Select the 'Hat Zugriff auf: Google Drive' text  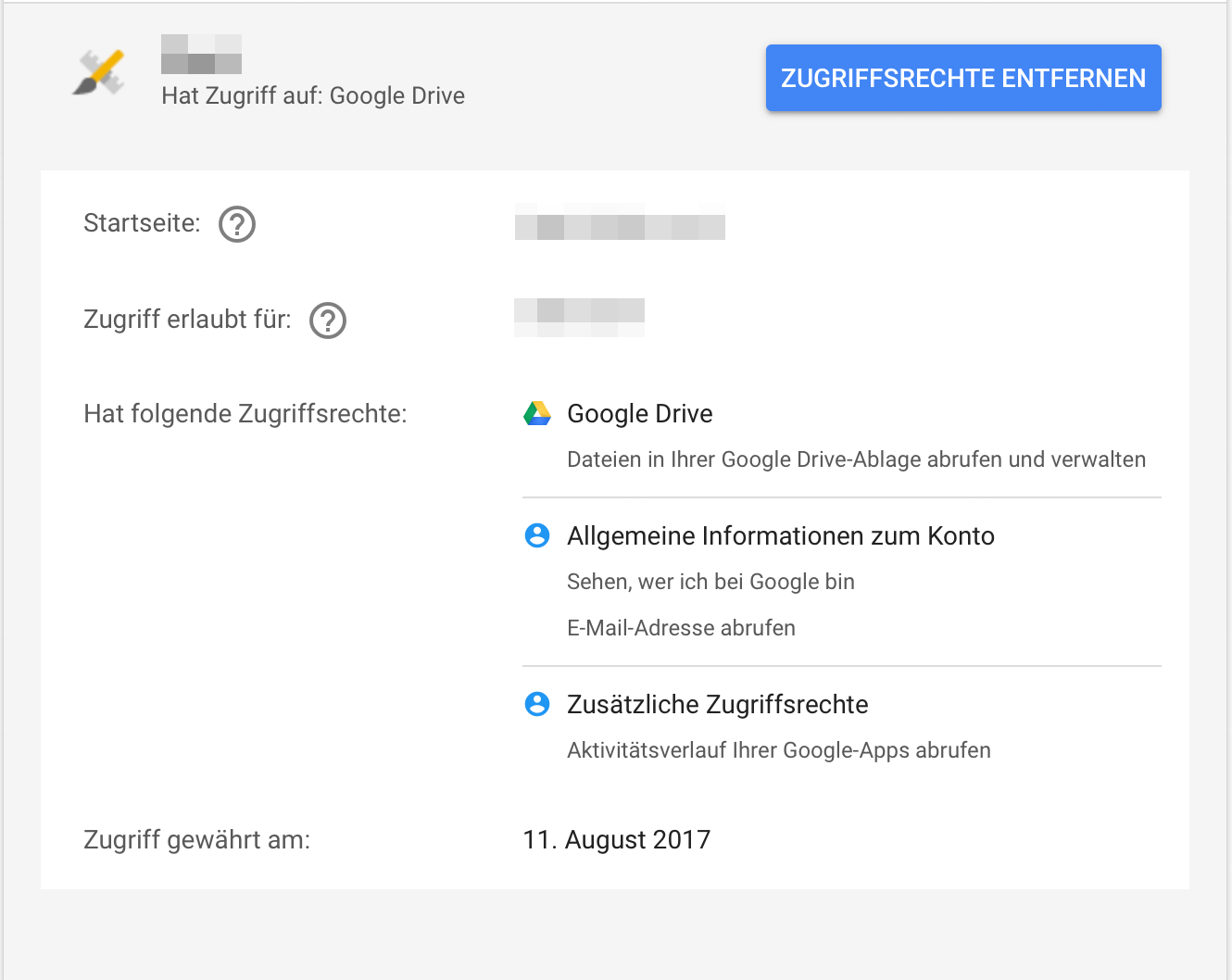tap(313, 95)
